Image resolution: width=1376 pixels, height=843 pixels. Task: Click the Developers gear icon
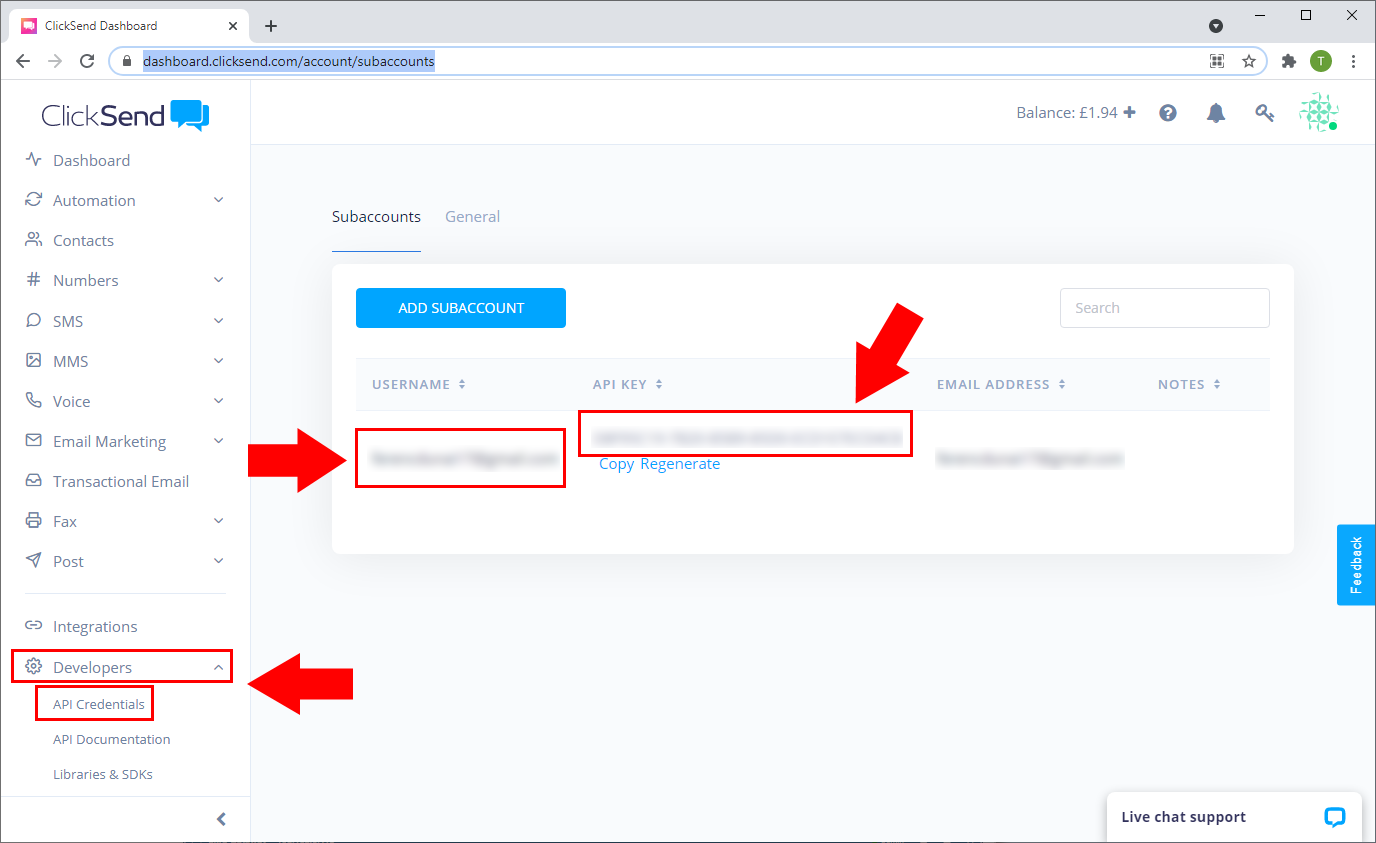(34, 666)
